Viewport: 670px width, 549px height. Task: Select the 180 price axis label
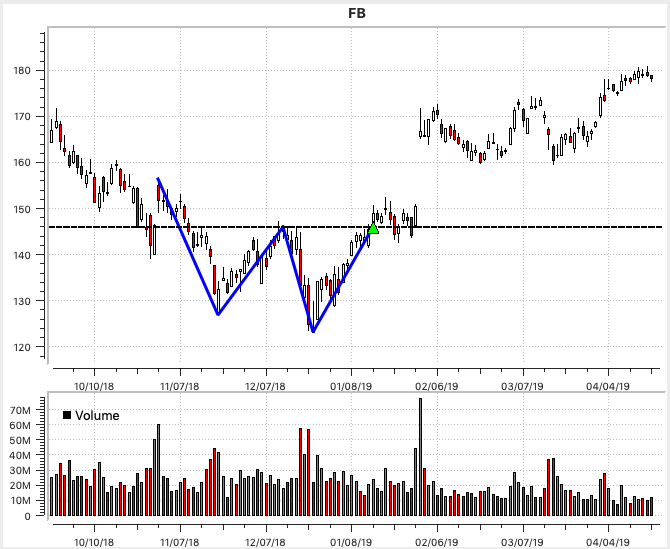[x=22, y=70]
